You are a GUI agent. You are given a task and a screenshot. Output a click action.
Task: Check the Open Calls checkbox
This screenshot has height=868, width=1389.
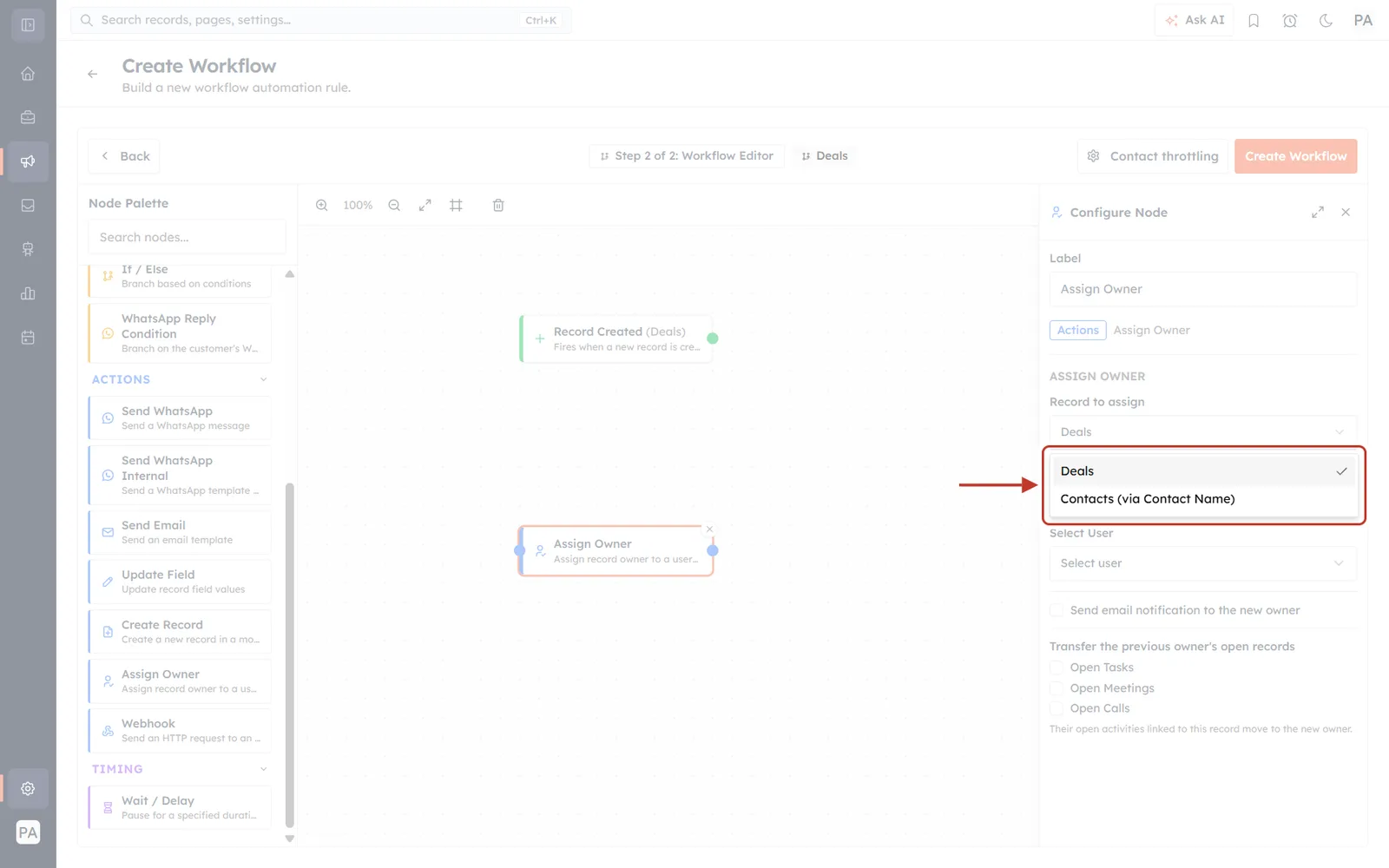click(x=1057, y=708)
